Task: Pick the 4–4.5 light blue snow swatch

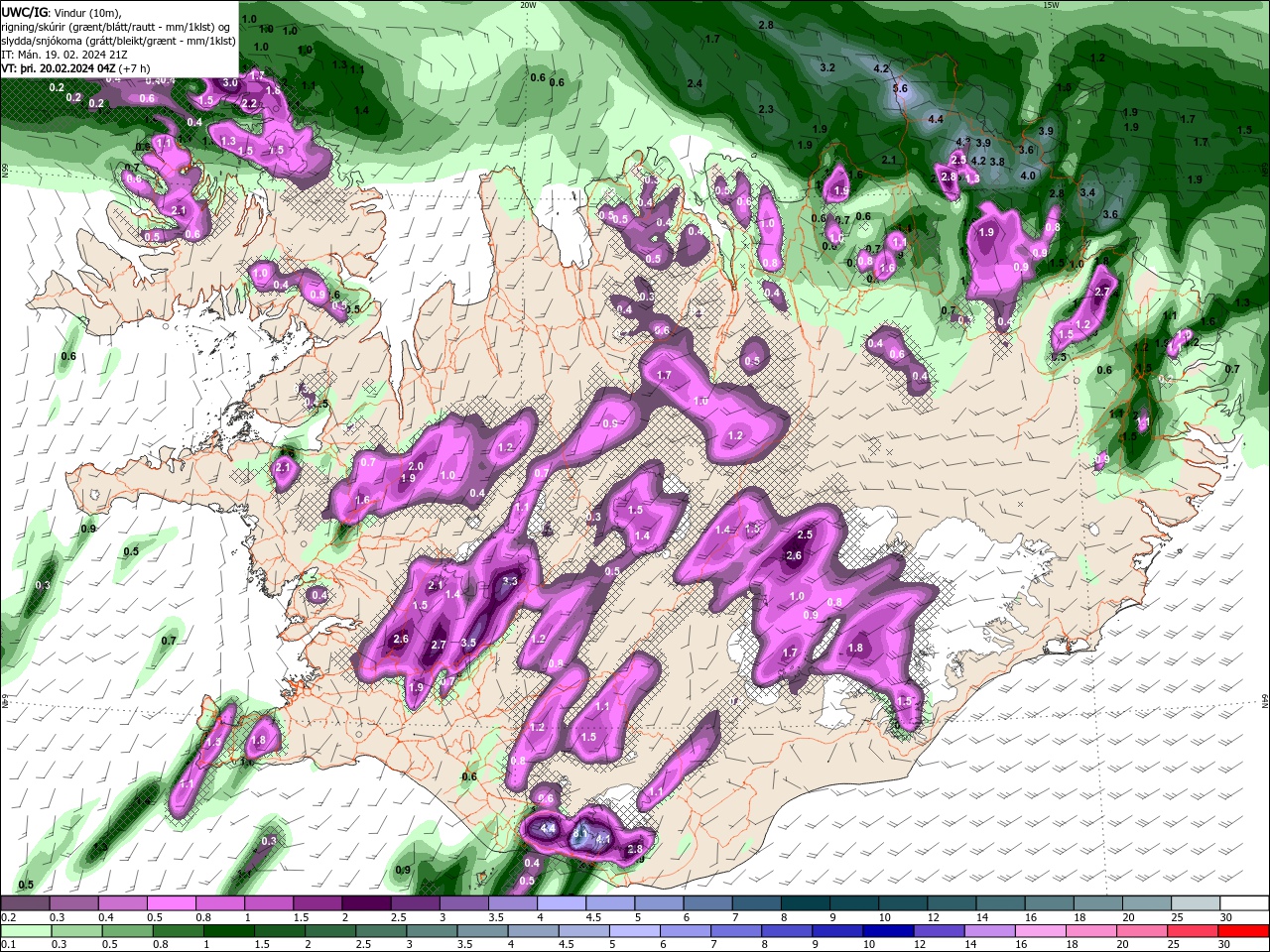Action: tap(562, 904)
